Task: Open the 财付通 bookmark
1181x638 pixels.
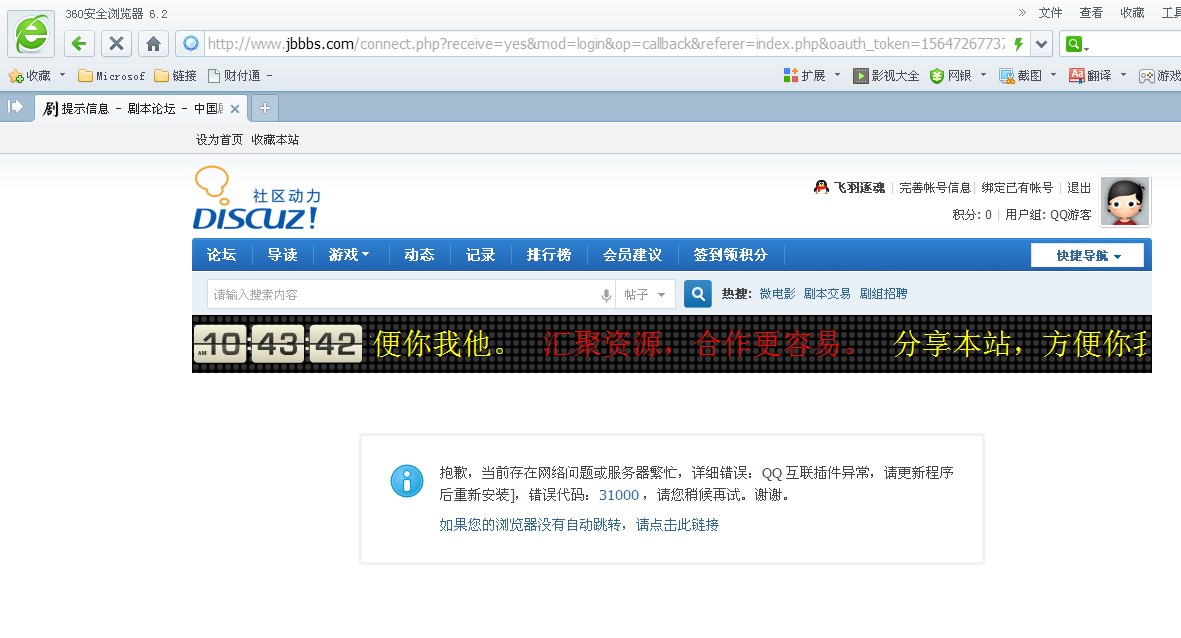Action: (x=234, y=76)
